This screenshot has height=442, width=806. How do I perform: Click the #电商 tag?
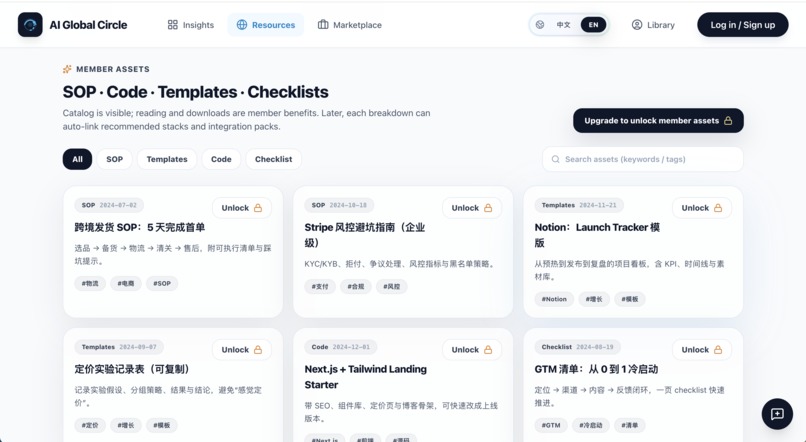126,283
